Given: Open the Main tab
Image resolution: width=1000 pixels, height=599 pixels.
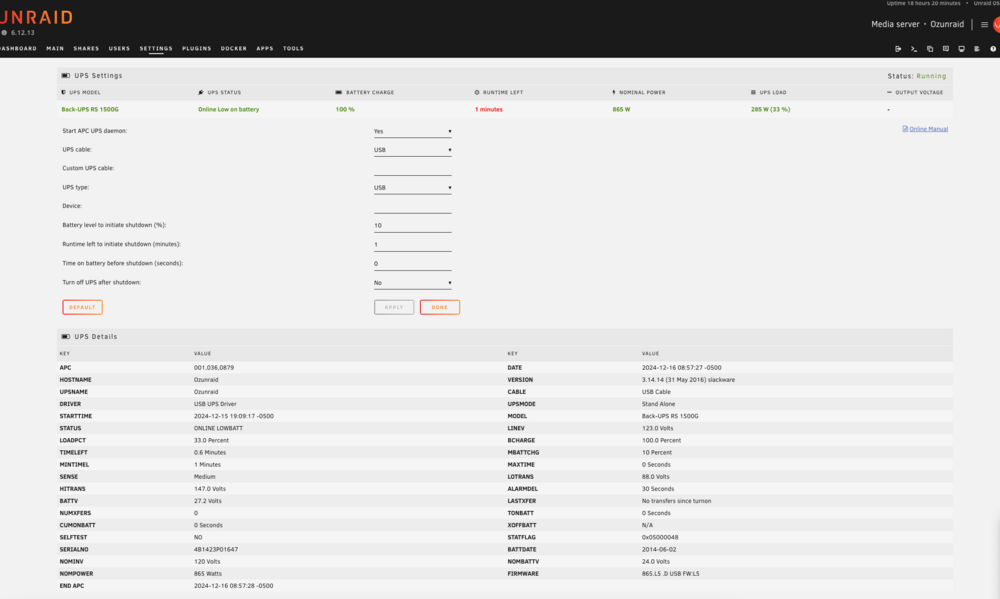Looking at the screenshot, I should coord(55,48).
